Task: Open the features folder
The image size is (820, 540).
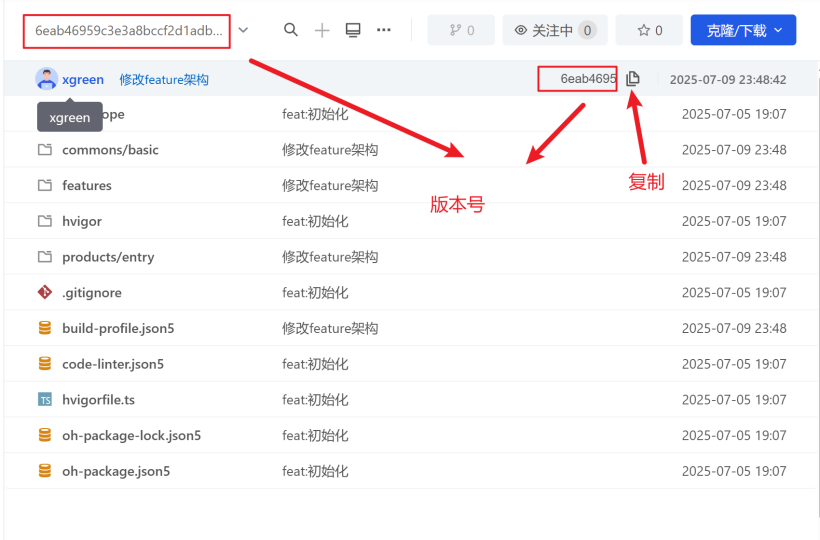Action: tap(87, 186)
